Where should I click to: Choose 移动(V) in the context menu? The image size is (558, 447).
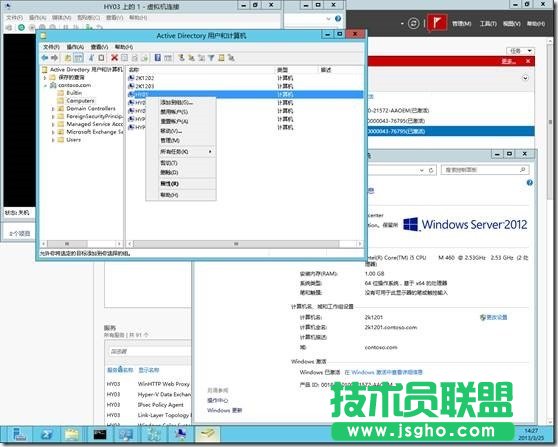pos(181,131)
